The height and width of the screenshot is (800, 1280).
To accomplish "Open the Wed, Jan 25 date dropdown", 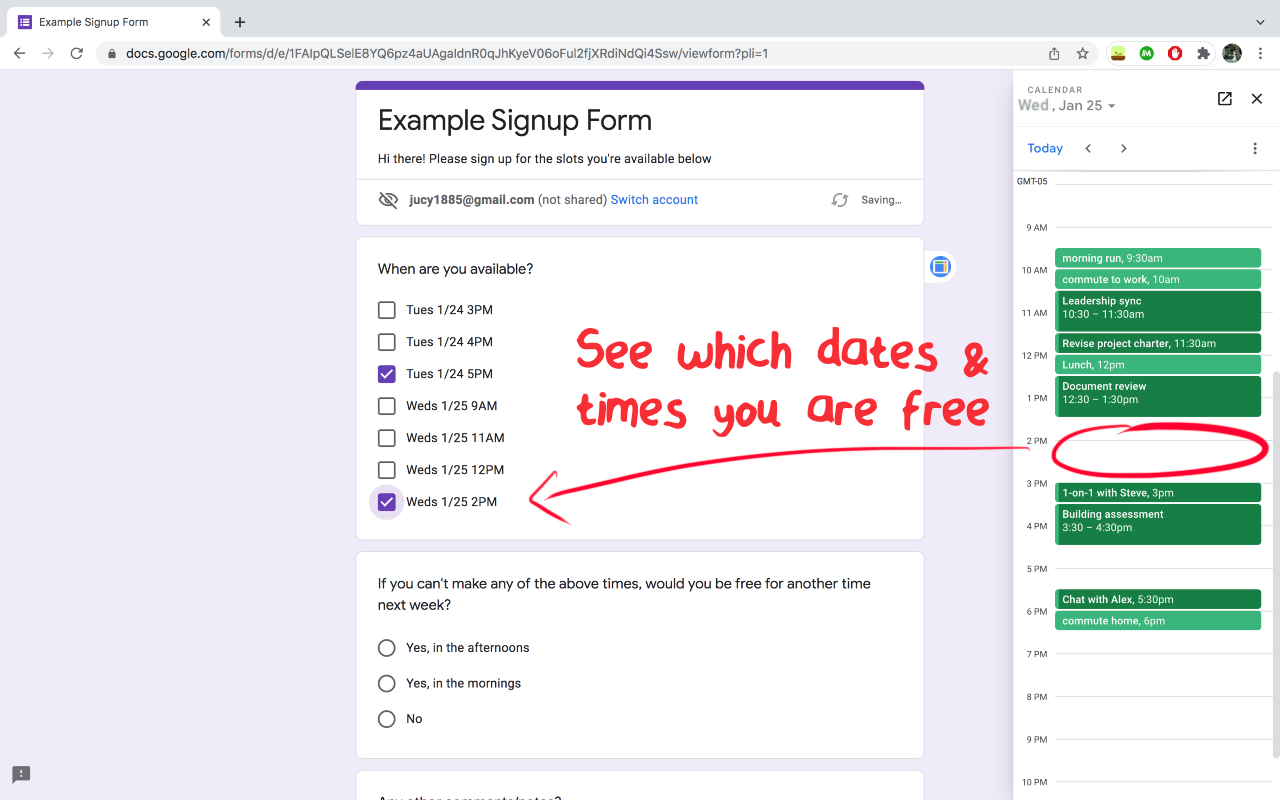I will click(1067, 104).
